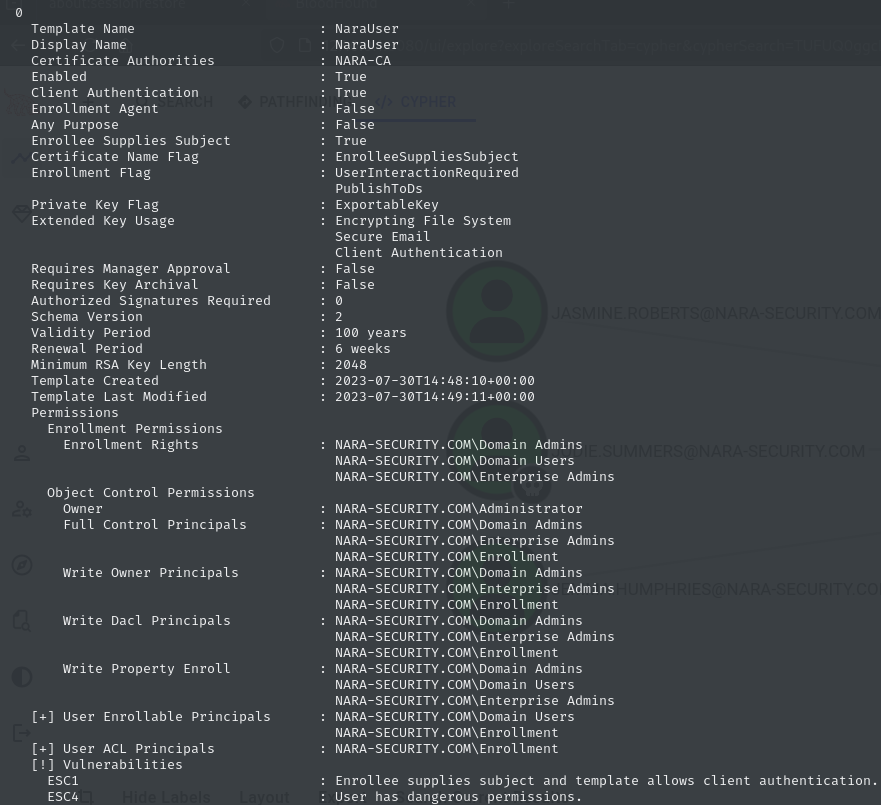Click the browser back arrow
Viewport: 881px width, 805px height.
click(17, 46)
